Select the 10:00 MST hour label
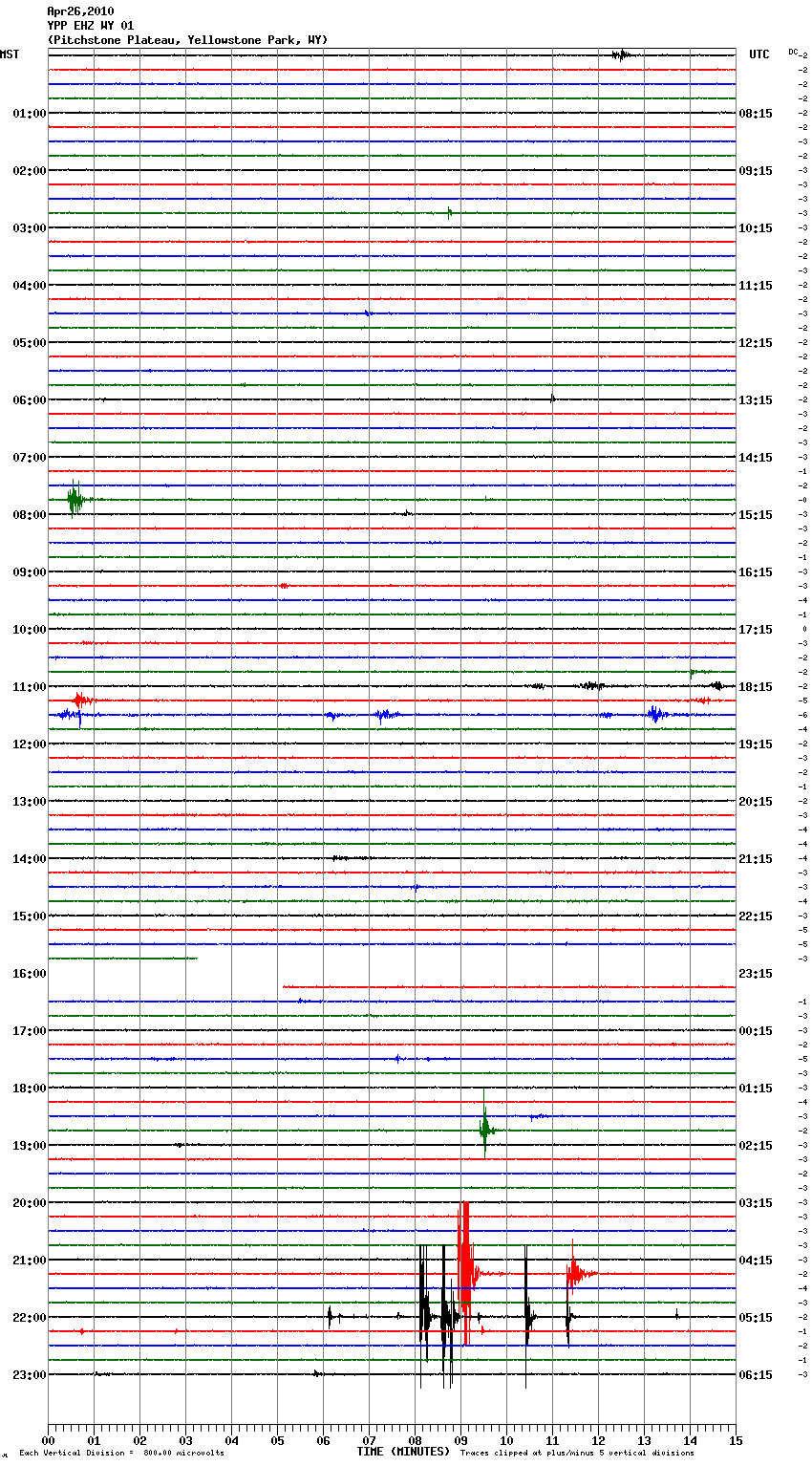Viewport: 812px width, 1466px height. pyautogui.click(x=30, y=630)
